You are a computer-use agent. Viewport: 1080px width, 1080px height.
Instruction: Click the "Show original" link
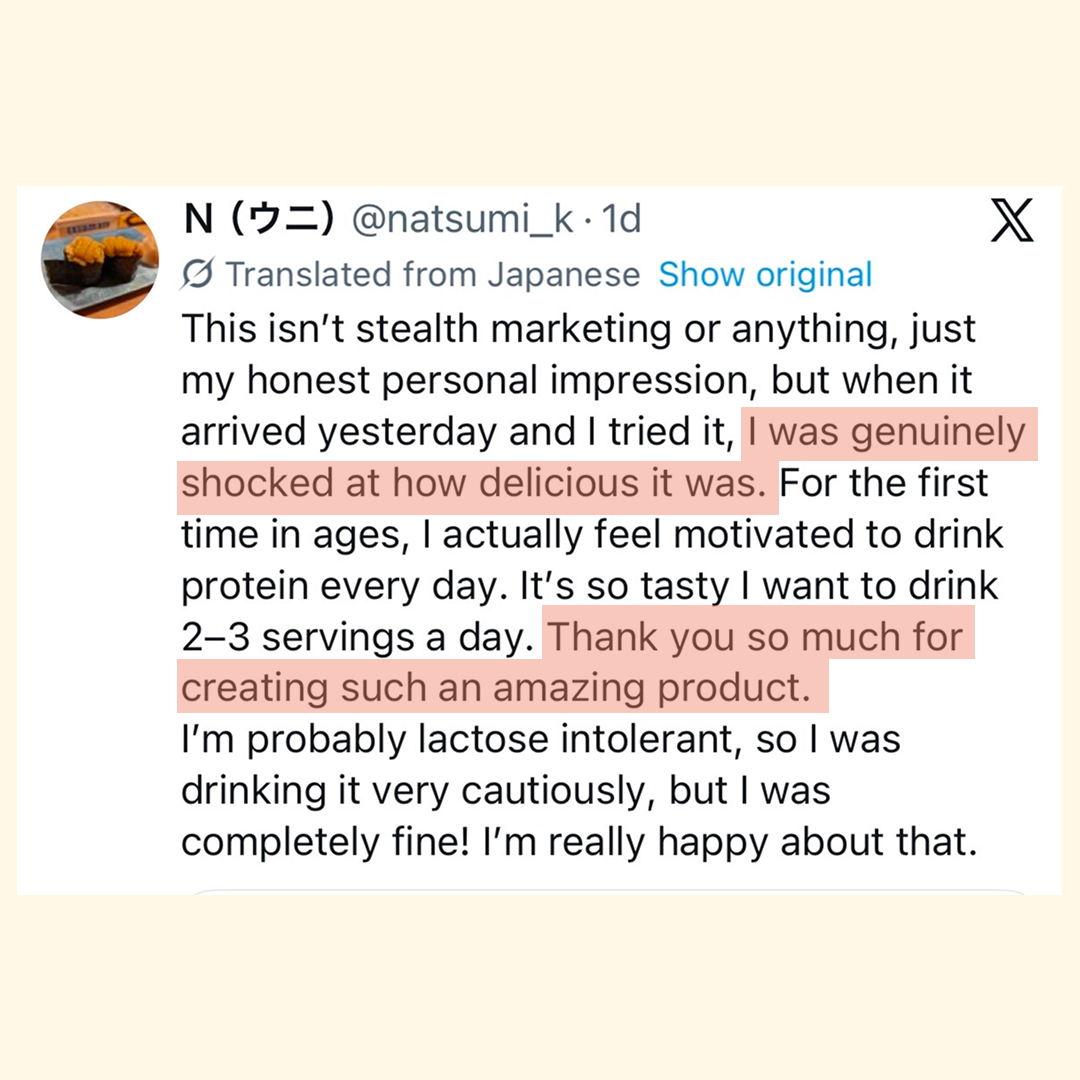tap(765, 274)
